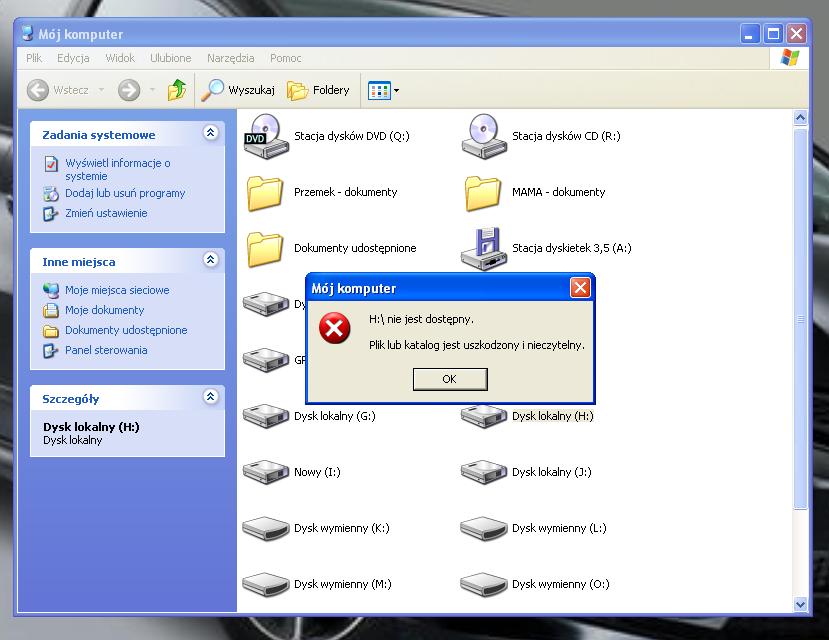This screenshot has height=640, width=829.
Task: Select the Dysk lokalny (G:) drive icon
Action: [266, 416]
